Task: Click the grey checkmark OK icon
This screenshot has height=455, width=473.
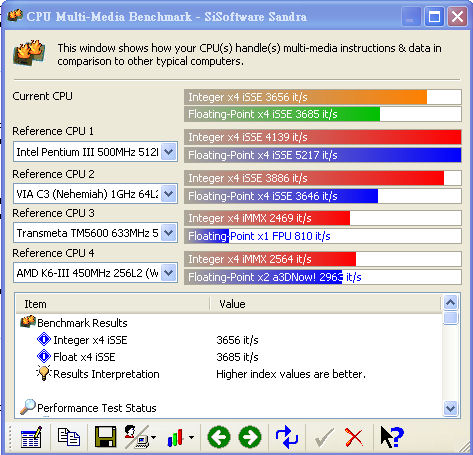Action: pyautogui.click(x=324, y=437)
